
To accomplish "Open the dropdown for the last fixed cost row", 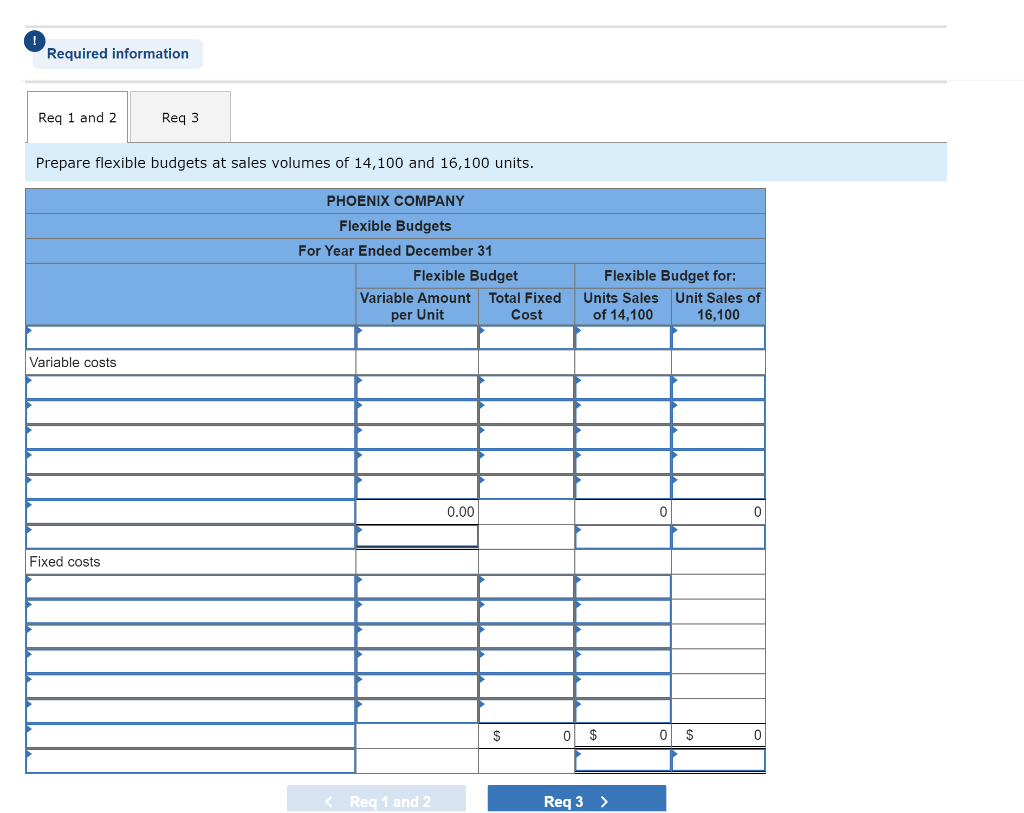I will [x=190, y=711].
